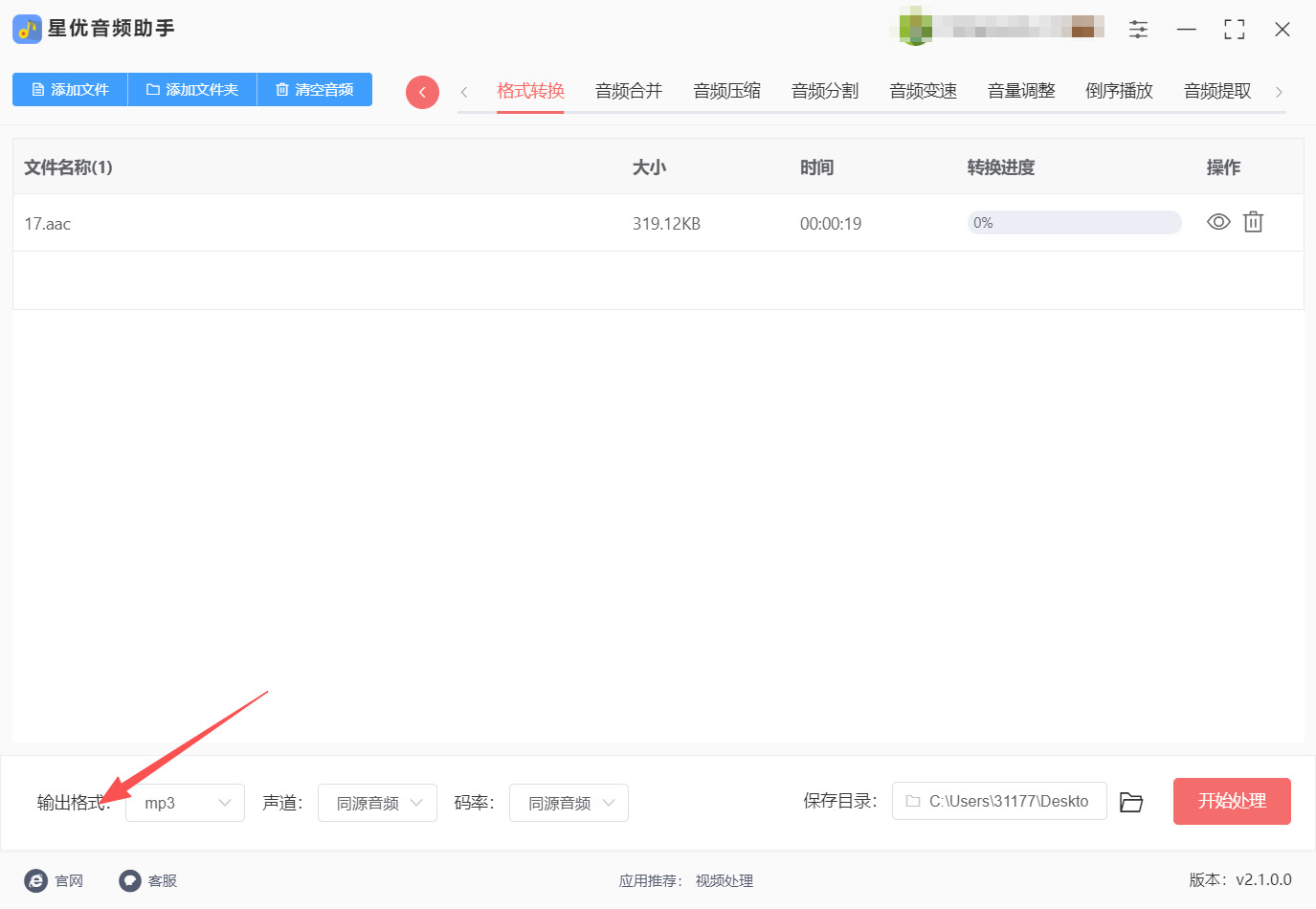Screen dimensions: 1316x909
Task: Open the 倒序播放 tab
Action: point(1119,91)
